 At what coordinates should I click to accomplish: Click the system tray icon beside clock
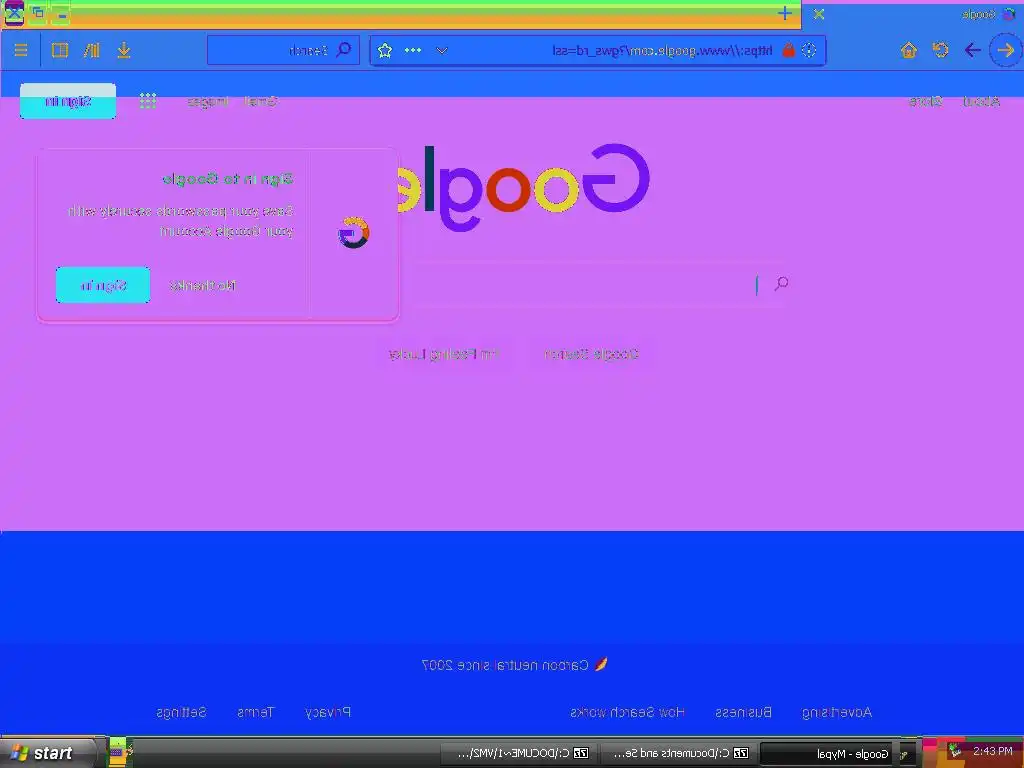955,751
